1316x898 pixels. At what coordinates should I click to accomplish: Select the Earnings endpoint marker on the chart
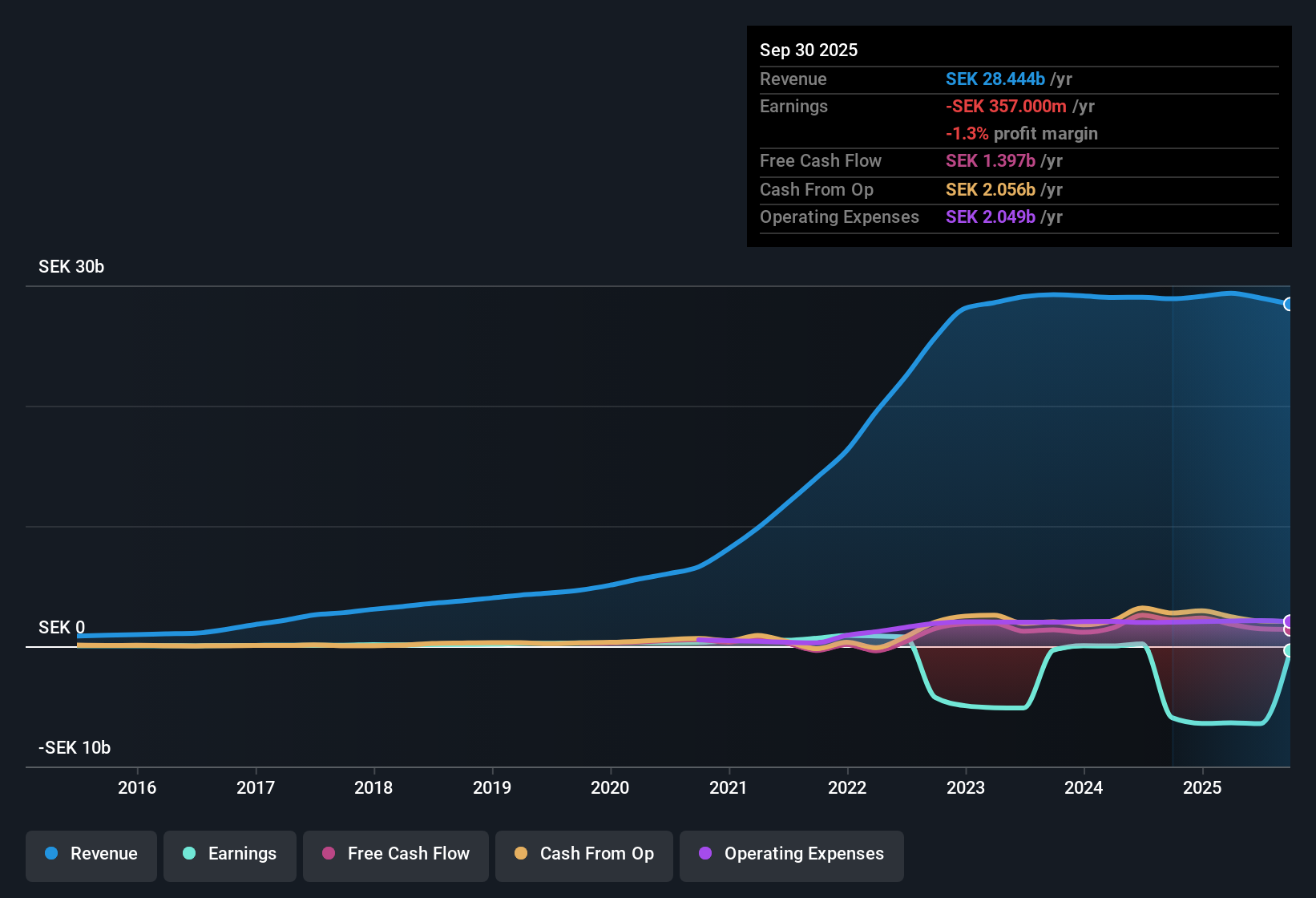(1290, 652)
